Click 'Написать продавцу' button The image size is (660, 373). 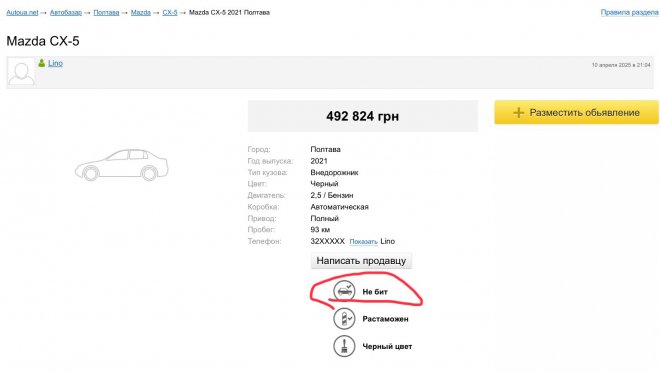pyautogui.click(x=361, y=261)
